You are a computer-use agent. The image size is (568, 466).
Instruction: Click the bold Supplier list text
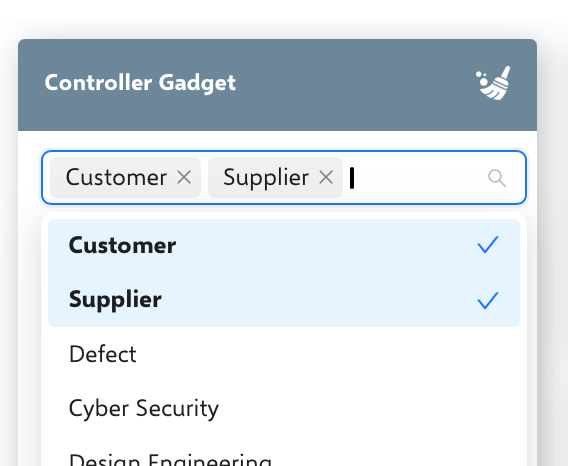click(x=115, y=300)
